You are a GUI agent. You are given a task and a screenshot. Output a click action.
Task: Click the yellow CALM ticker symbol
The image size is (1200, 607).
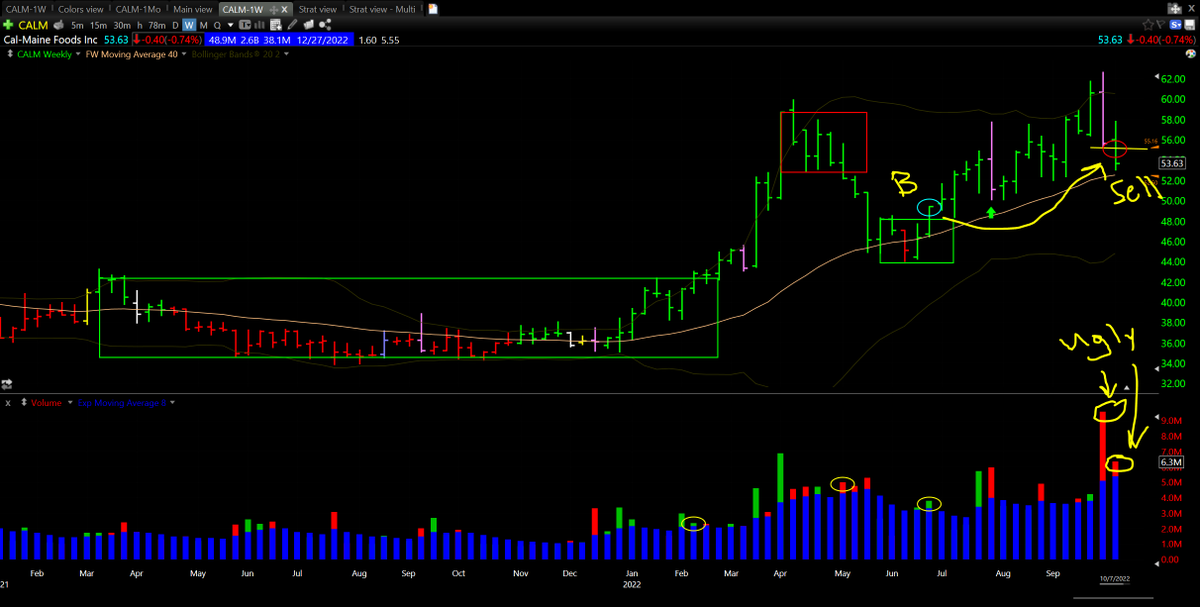click(33, 25)
